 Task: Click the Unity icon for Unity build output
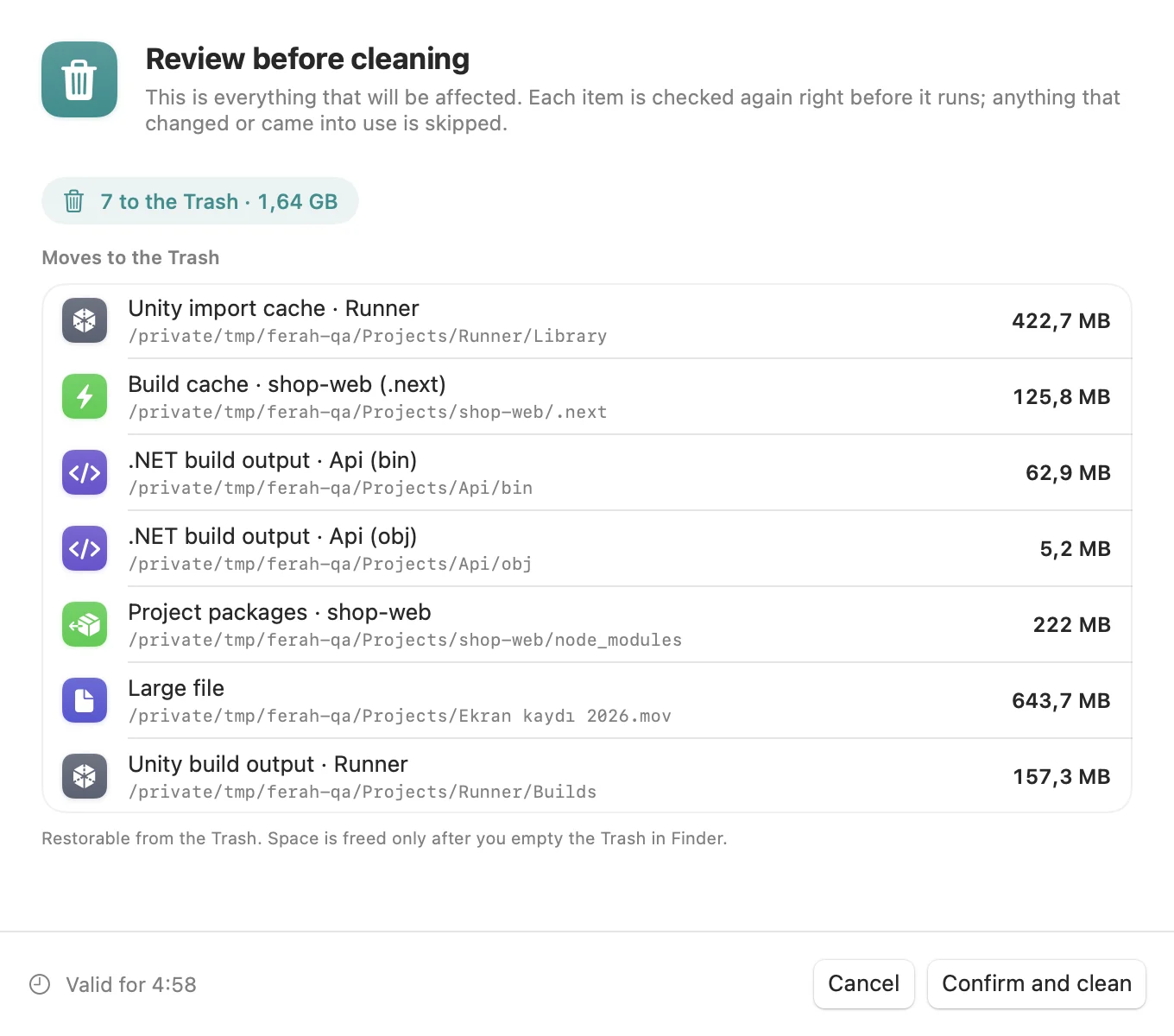pos(85,776)
